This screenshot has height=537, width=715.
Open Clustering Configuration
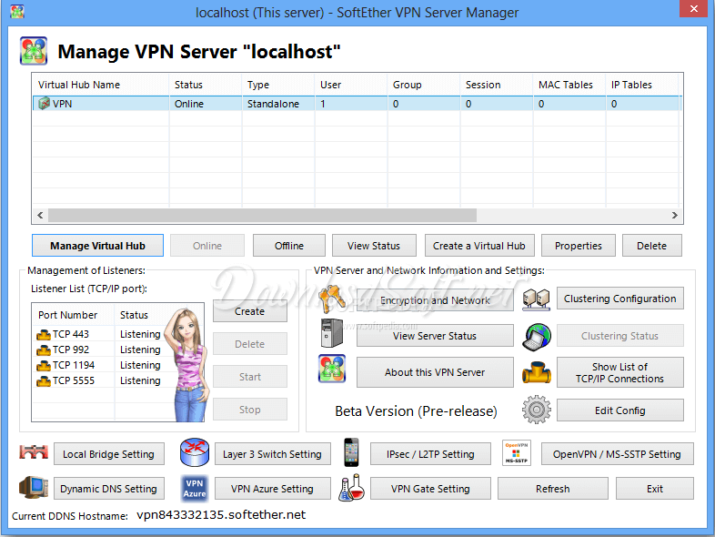click(620, 299)
